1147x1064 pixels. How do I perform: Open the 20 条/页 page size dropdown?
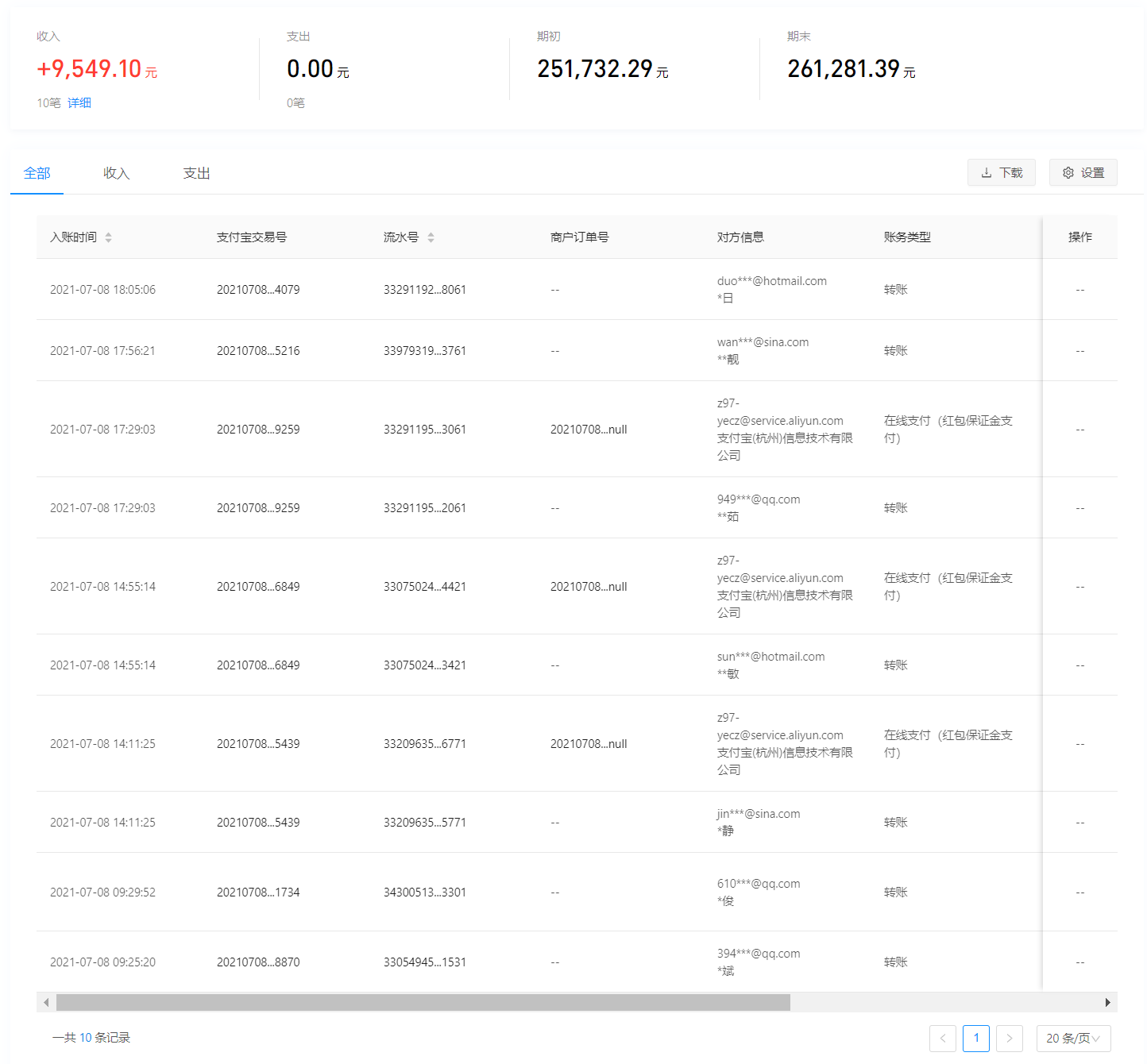tap(1072, 1038)
